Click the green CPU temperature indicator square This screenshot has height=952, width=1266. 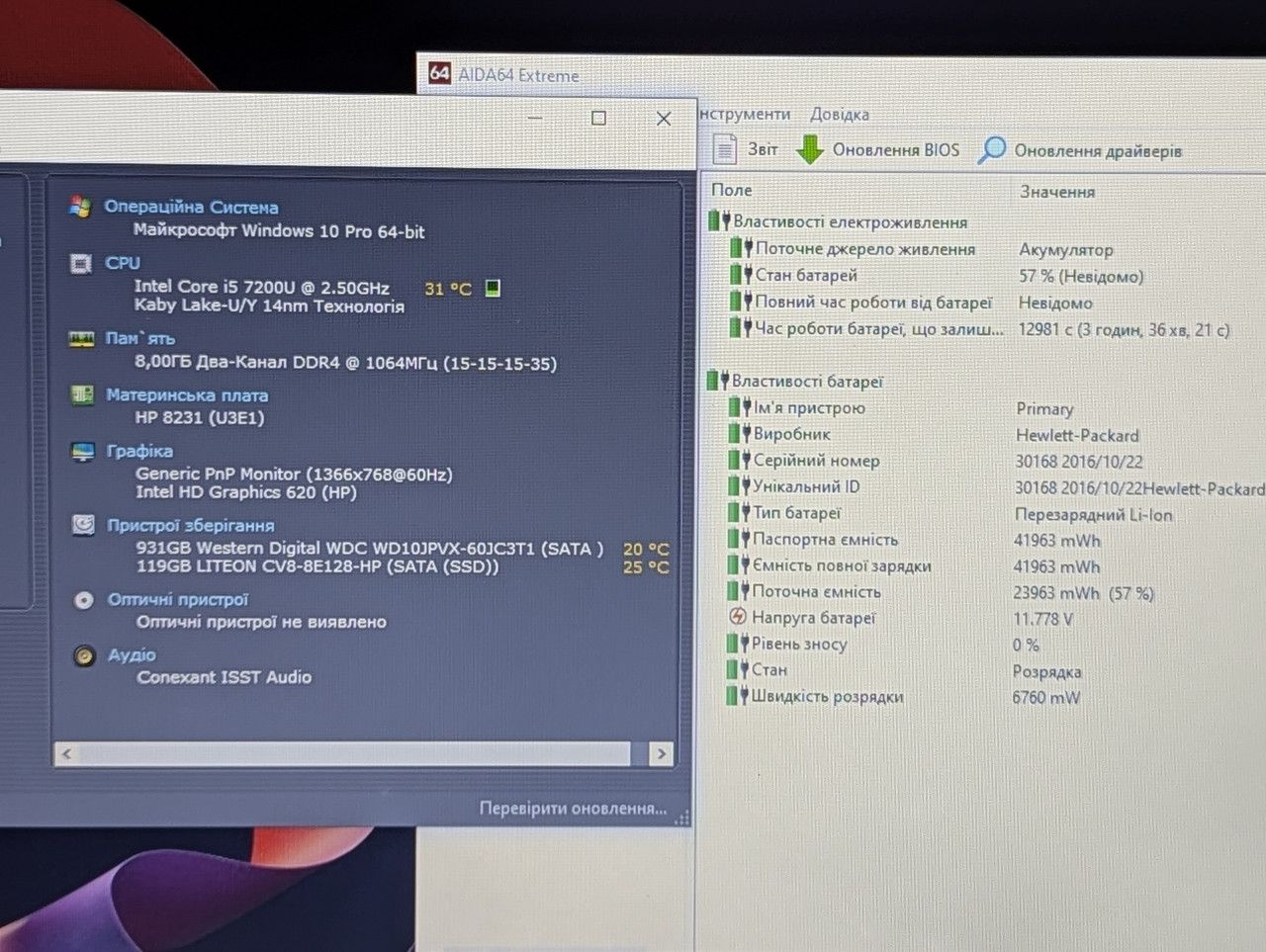tap(493, 288)
